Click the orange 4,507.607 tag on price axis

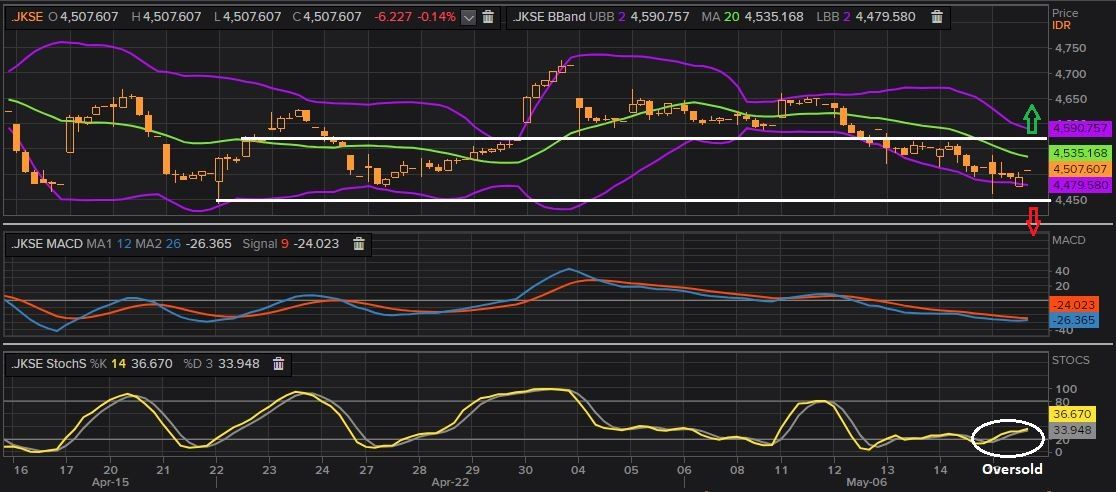[1080, 169]
